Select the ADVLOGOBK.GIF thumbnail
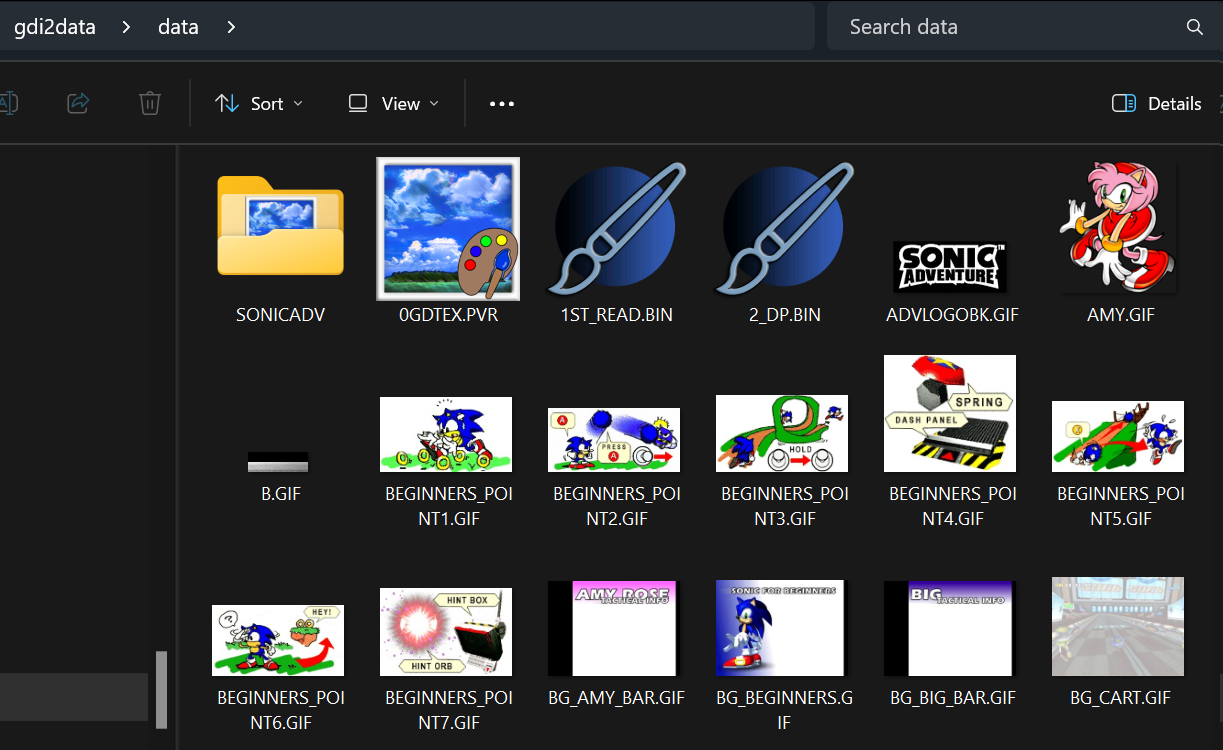The height and width of the screenshot is (750, 1223). [951, 266]
